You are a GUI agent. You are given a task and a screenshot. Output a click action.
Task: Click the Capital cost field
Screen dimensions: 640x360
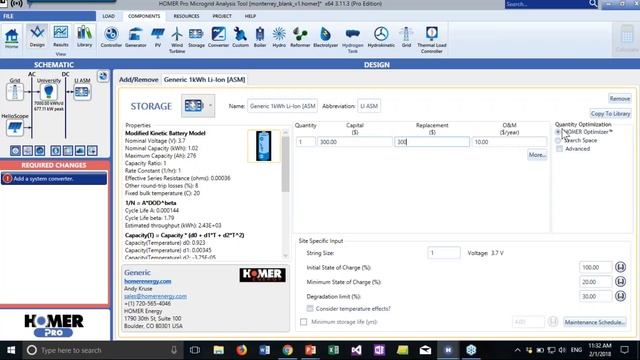(355, 142)
